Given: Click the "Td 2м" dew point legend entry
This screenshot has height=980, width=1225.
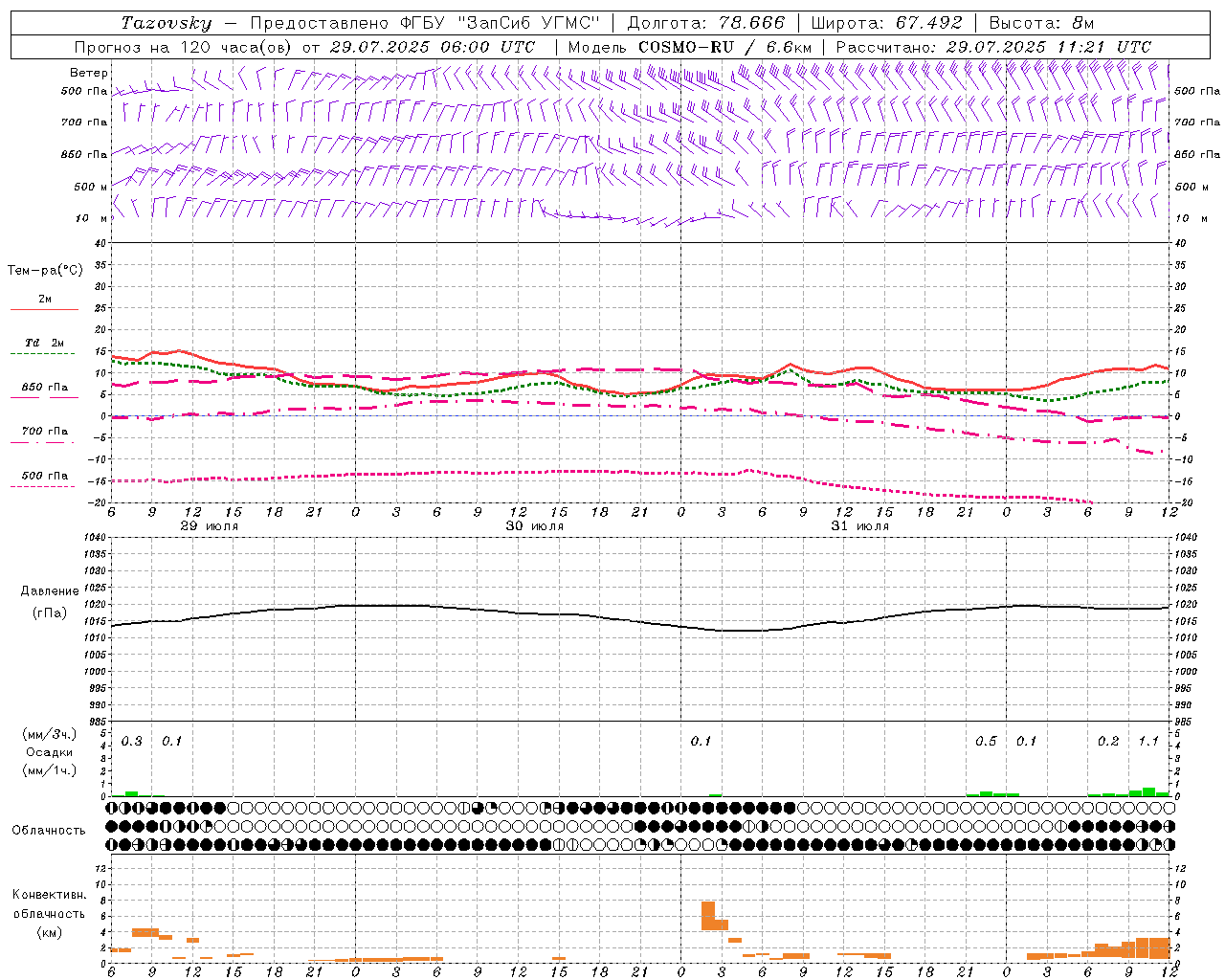Looking at the screenshot, I should (45, 343).
